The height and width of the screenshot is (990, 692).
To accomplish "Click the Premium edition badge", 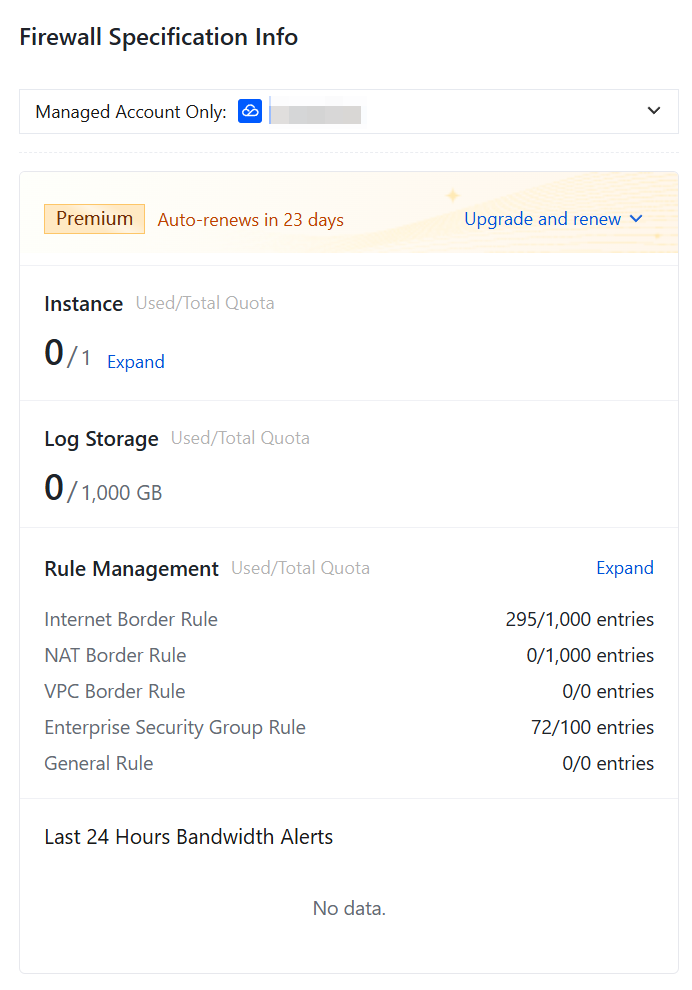I will 94,218.
